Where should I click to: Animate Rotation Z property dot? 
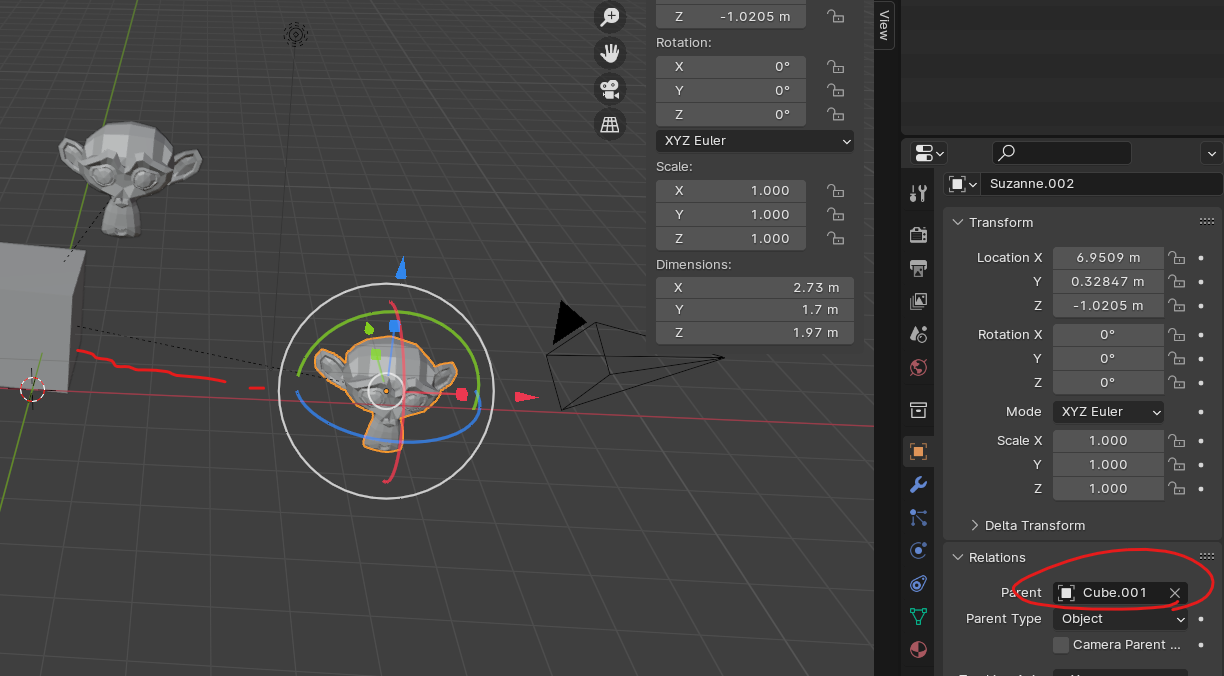(1200, 383)
